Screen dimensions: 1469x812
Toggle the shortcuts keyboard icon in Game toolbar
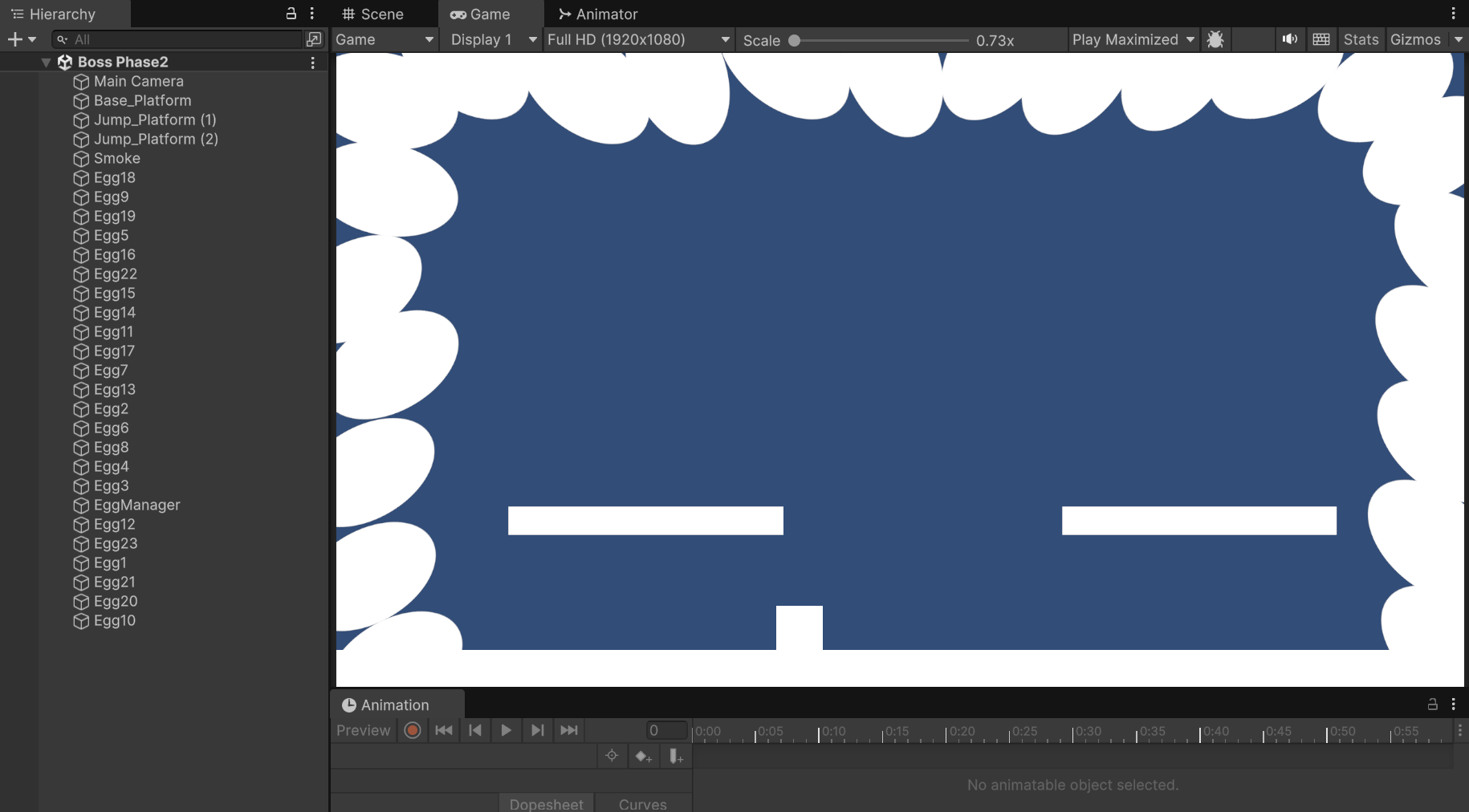1321,39
